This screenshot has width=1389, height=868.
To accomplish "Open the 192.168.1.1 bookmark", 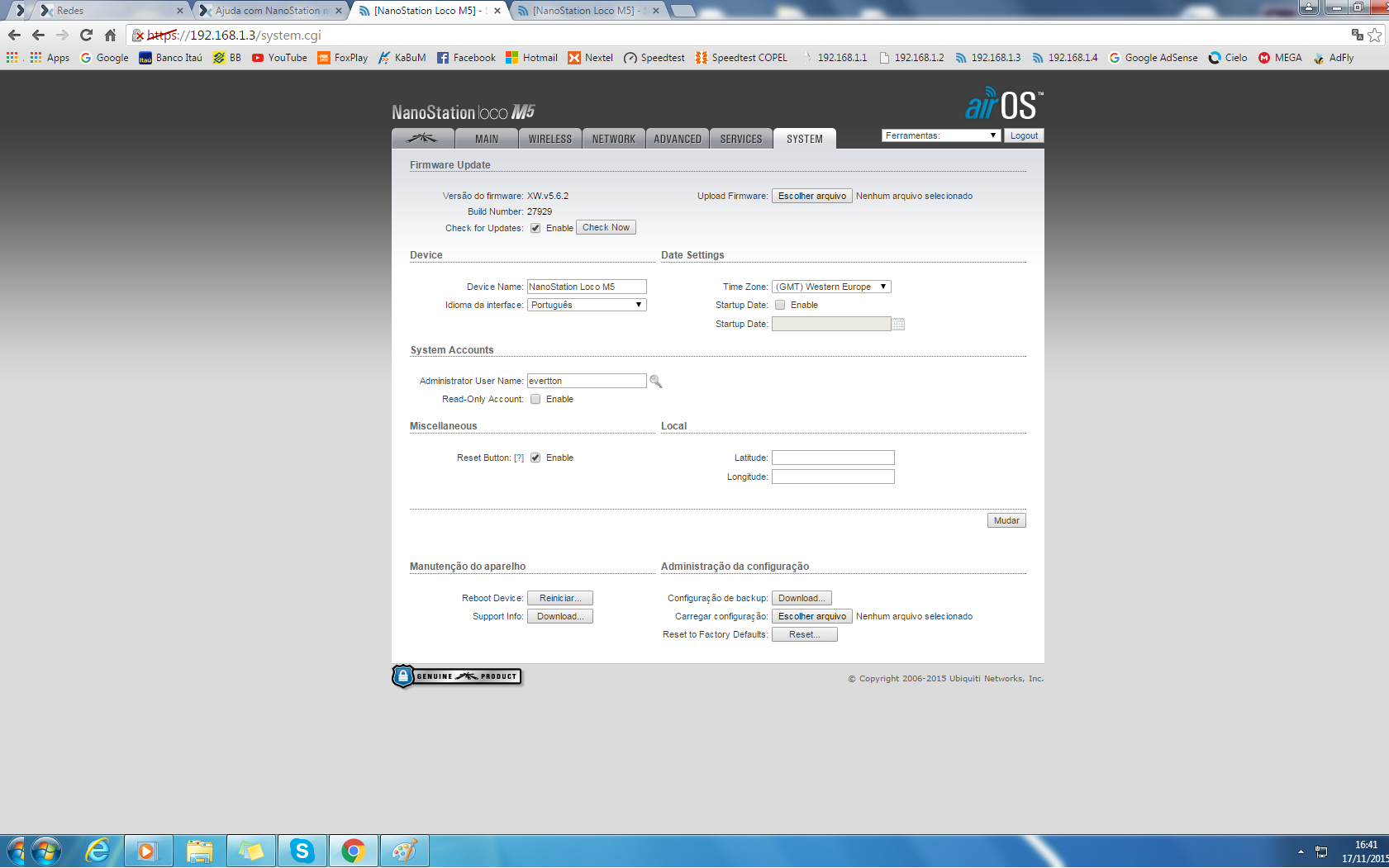I will [835, 58].
